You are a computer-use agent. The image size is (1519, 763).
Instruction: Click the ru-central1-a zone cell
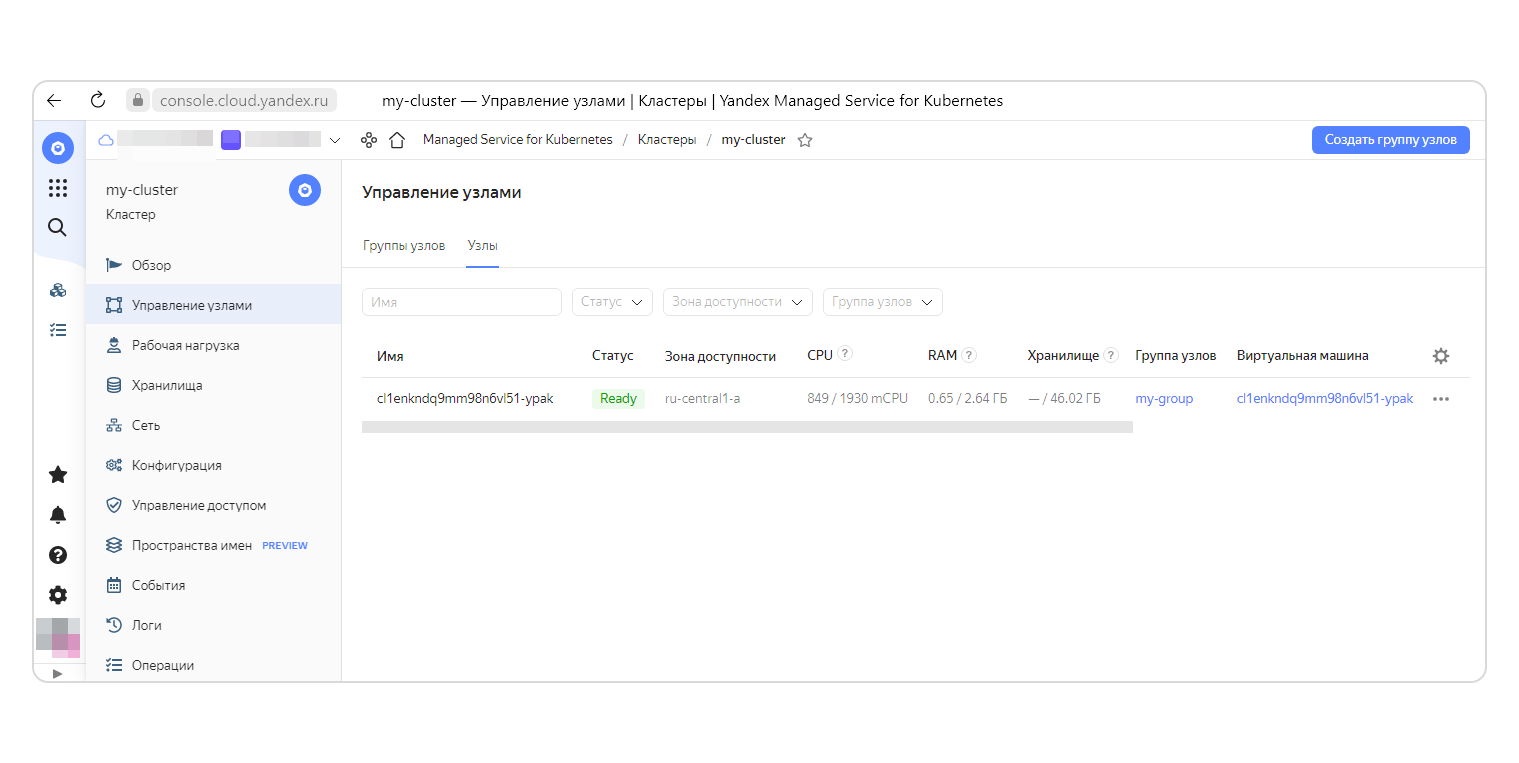[702, 399]
